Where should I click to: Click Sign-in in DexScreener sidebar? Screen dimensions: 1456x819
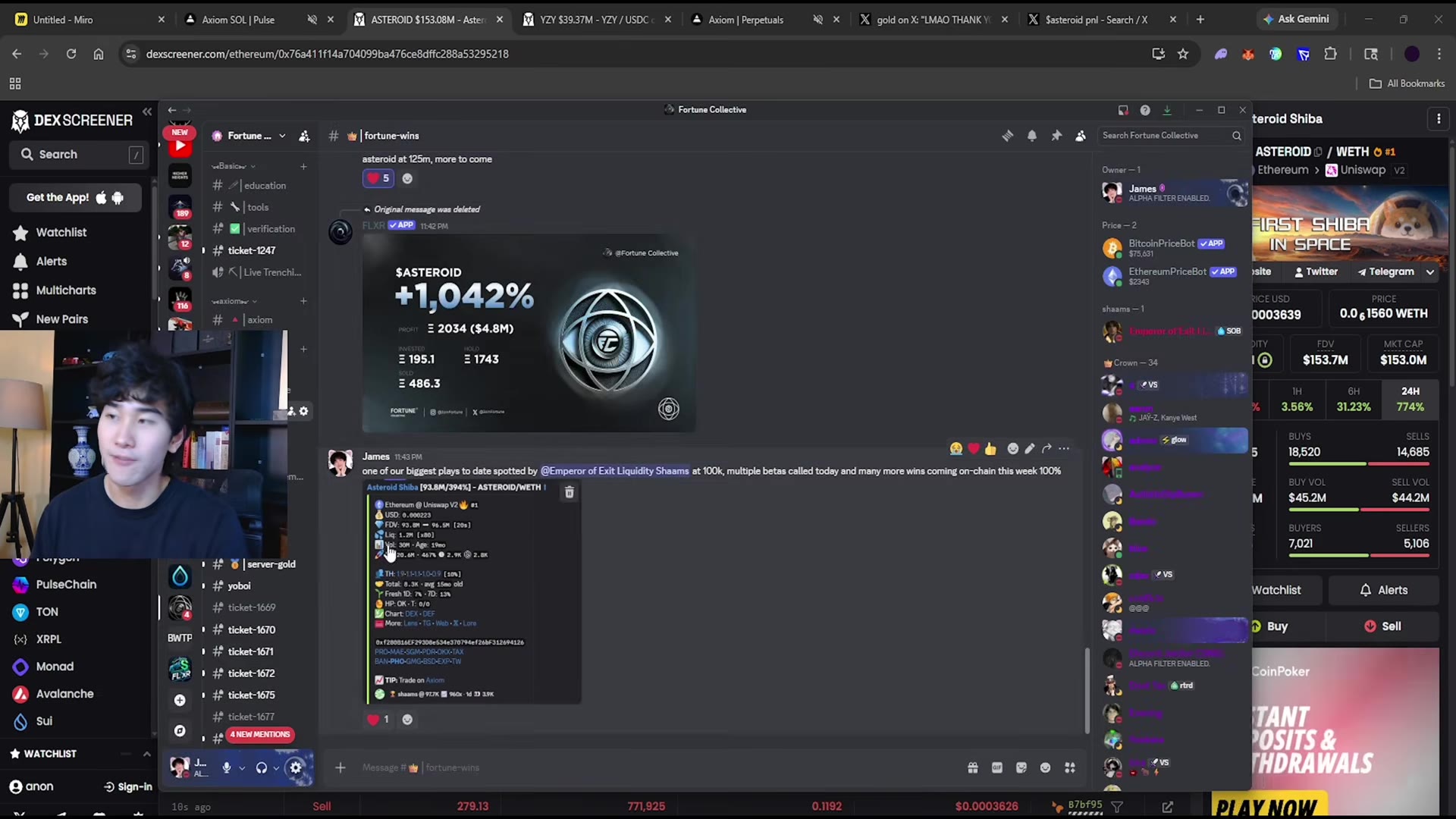pos(128,787)
